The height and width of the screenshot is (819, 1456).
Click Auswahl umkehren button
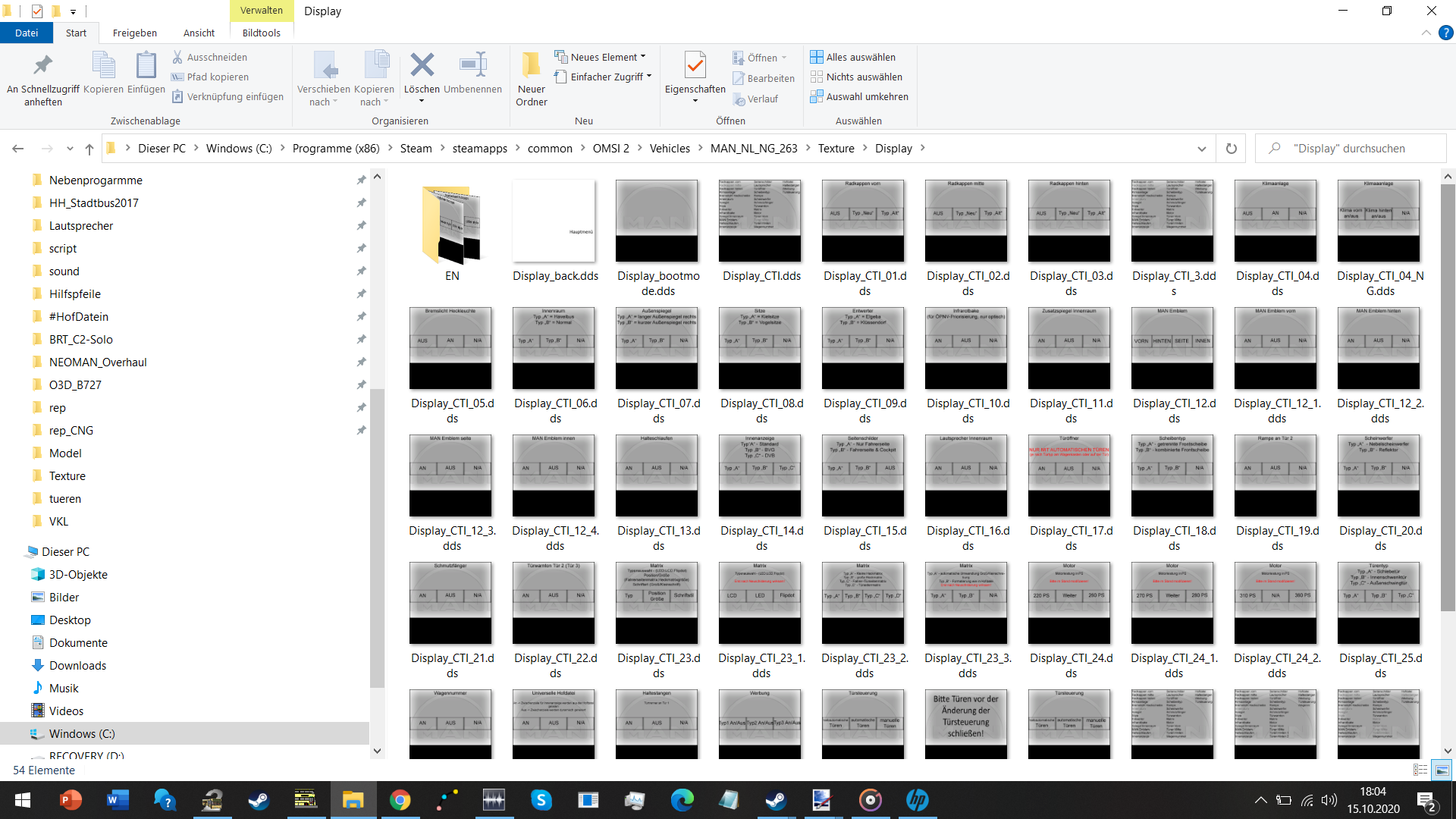click(859, 96)
